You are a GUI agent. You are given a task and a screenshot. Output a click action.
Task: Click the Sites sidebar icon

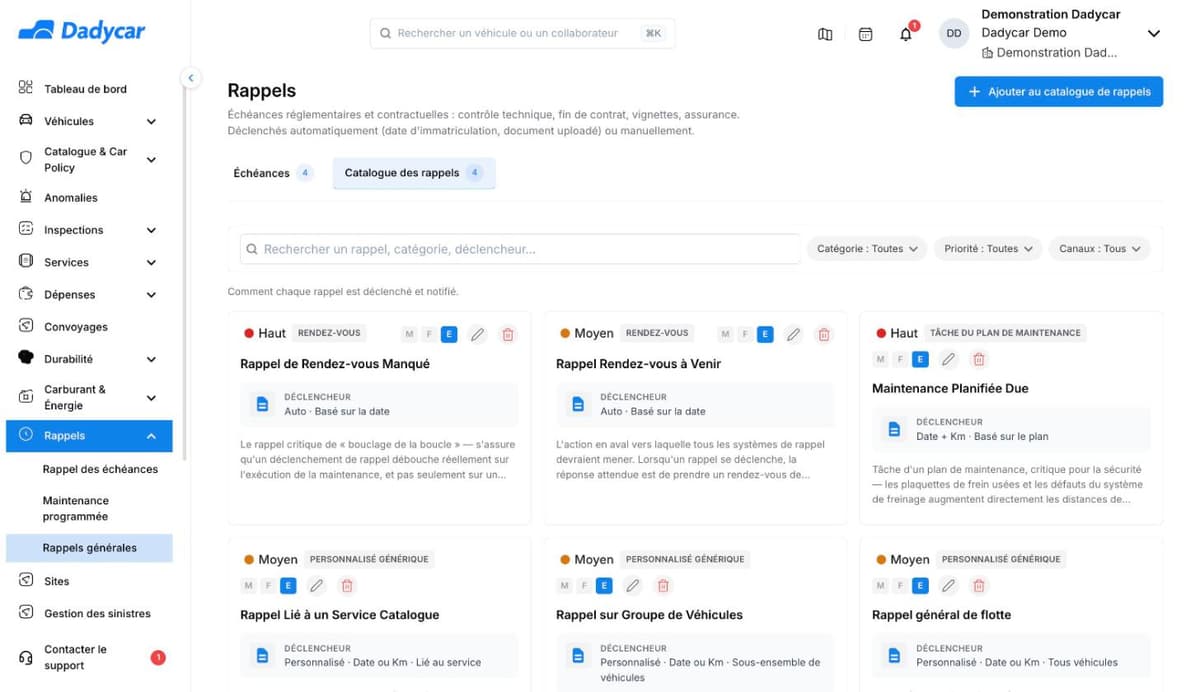point(26,581)
